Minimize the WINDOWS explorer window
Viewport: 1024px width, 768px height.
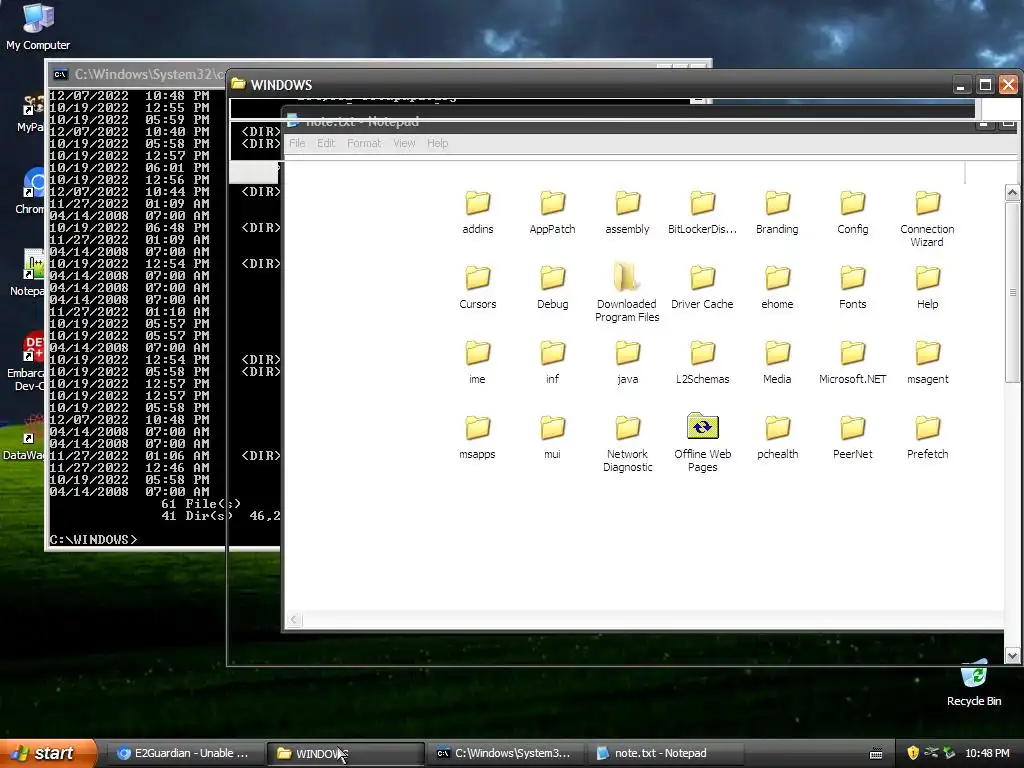[x=961, y=85]
